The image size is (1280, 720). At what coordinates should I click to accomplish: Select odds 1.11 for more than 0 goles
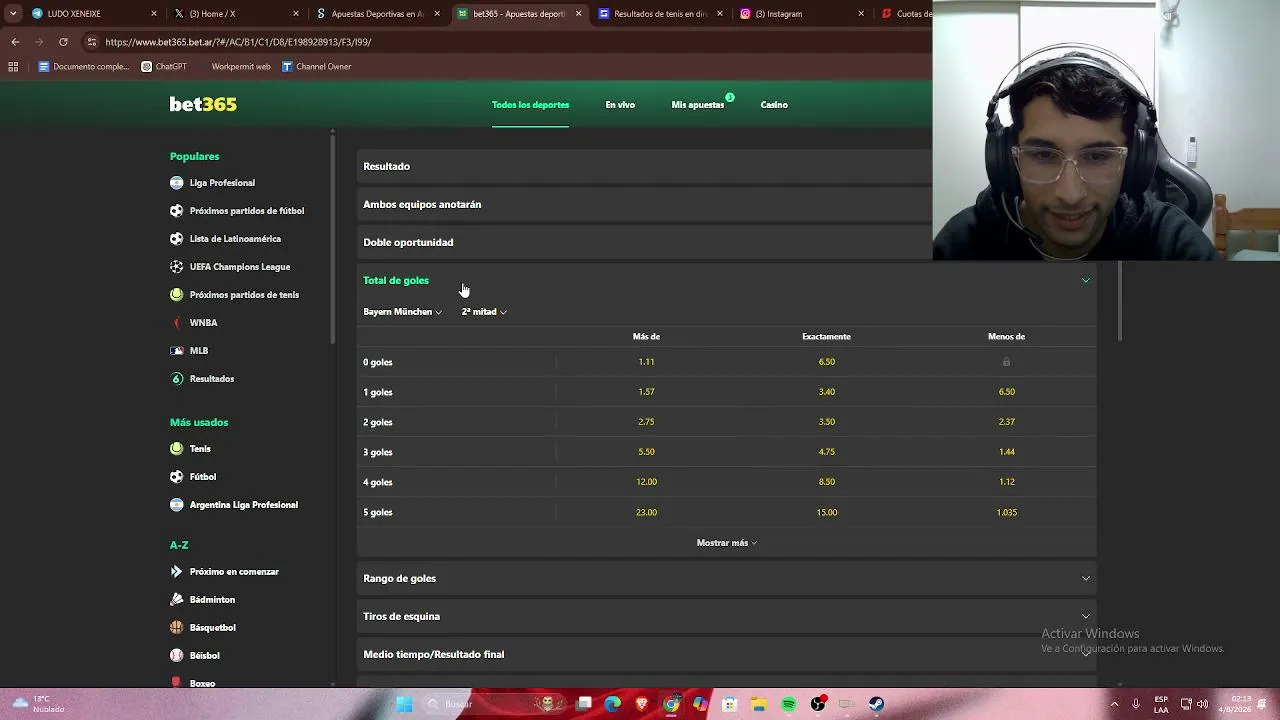coord(646,362)
